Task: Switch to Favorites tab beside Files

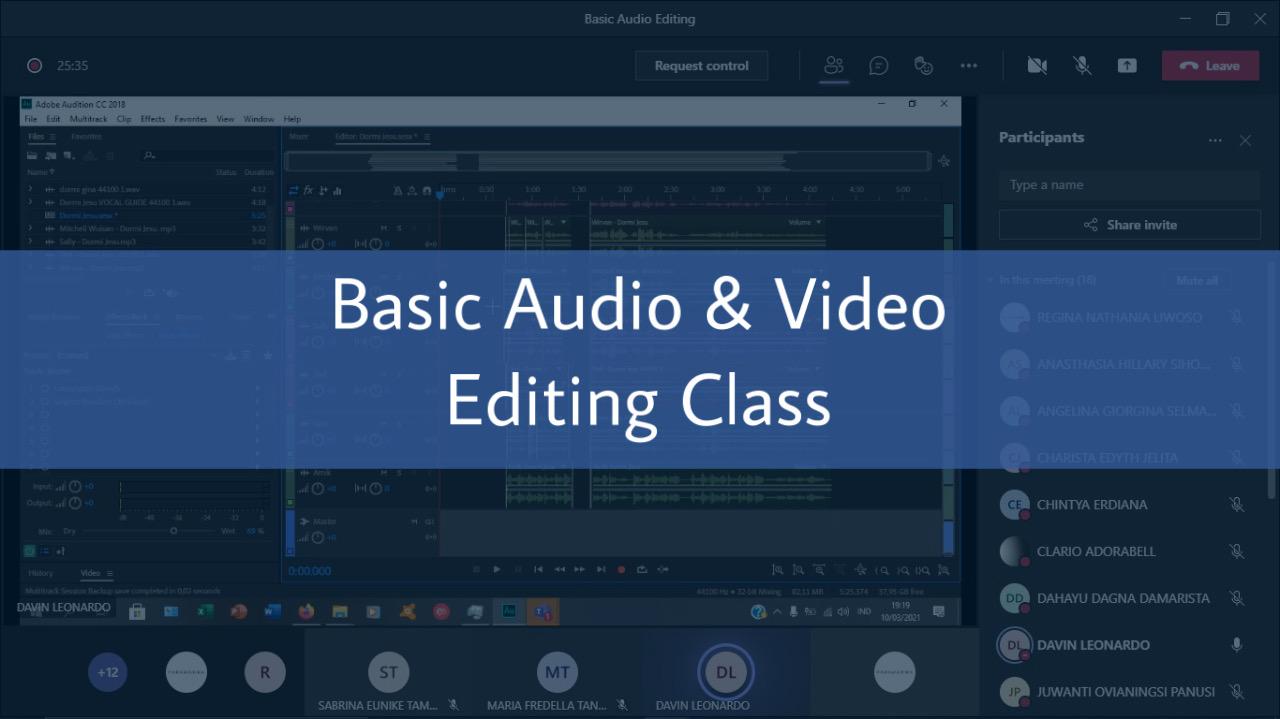Action: click(x=86, y=136)
